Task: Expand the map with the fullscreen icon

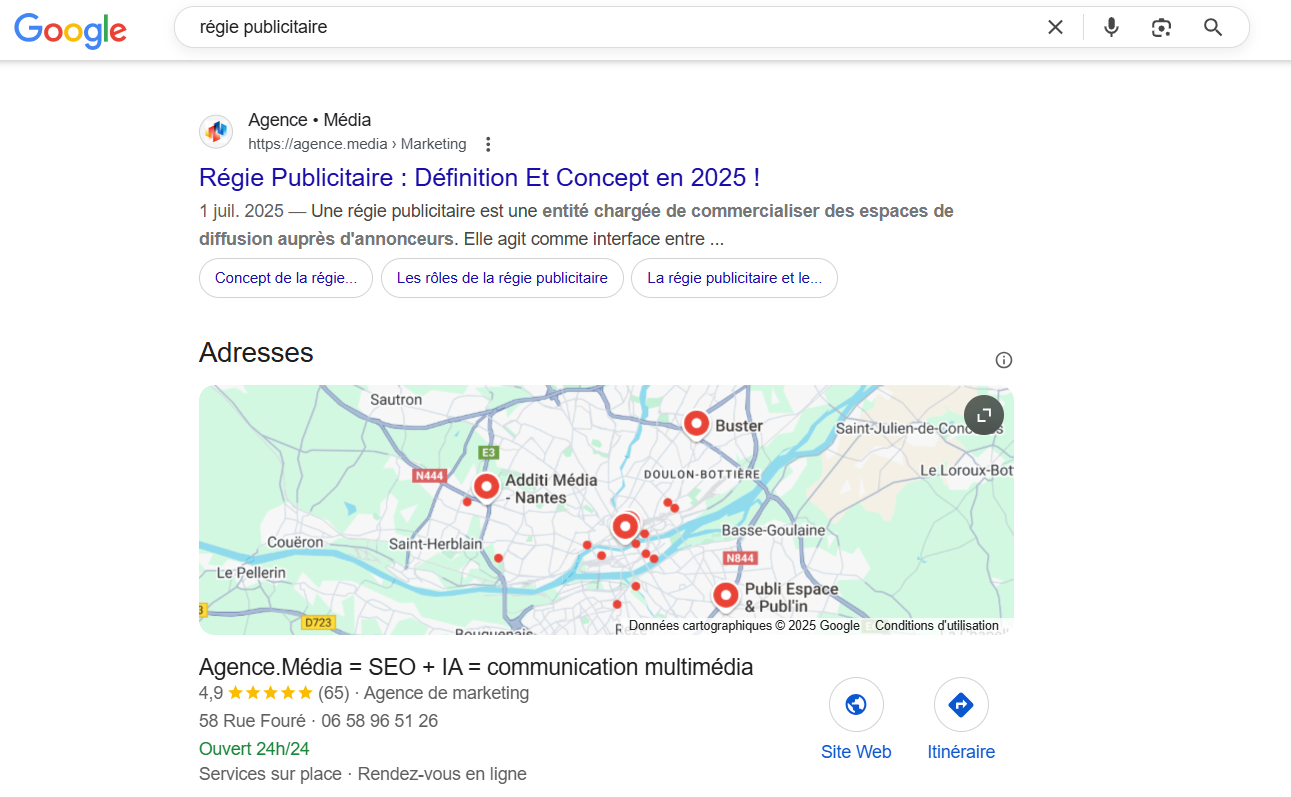Action: (x=984, y=415)
